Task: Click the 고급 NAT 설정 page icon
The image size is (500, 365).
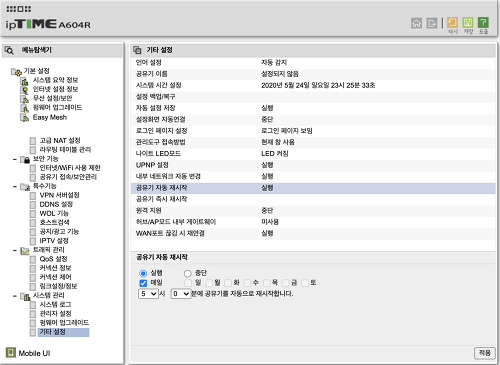Action: point(33,141)
